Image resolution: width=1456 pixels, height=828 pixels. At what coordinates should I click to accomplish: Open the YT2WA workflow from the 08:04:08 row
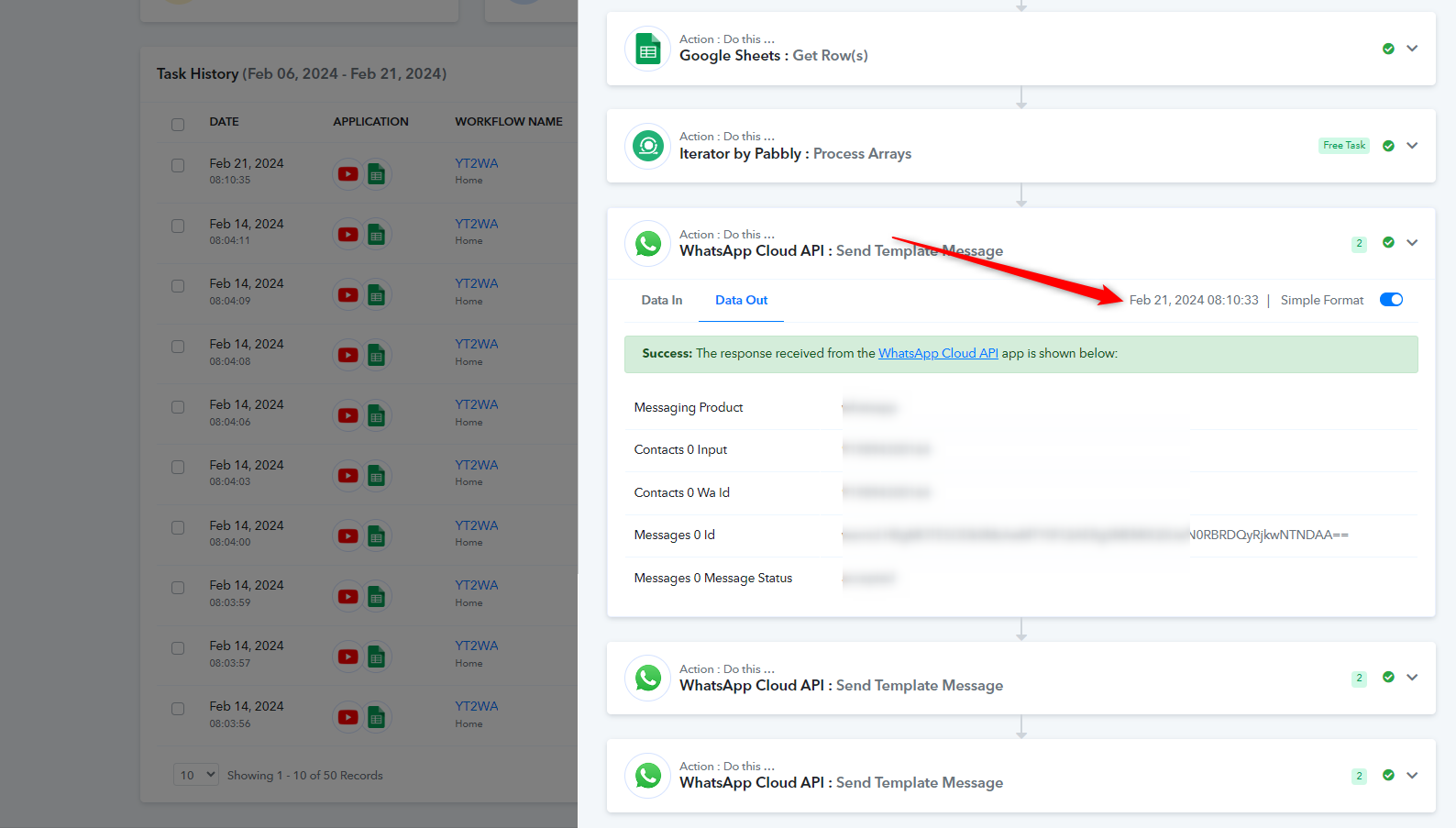tap(477, 344)
